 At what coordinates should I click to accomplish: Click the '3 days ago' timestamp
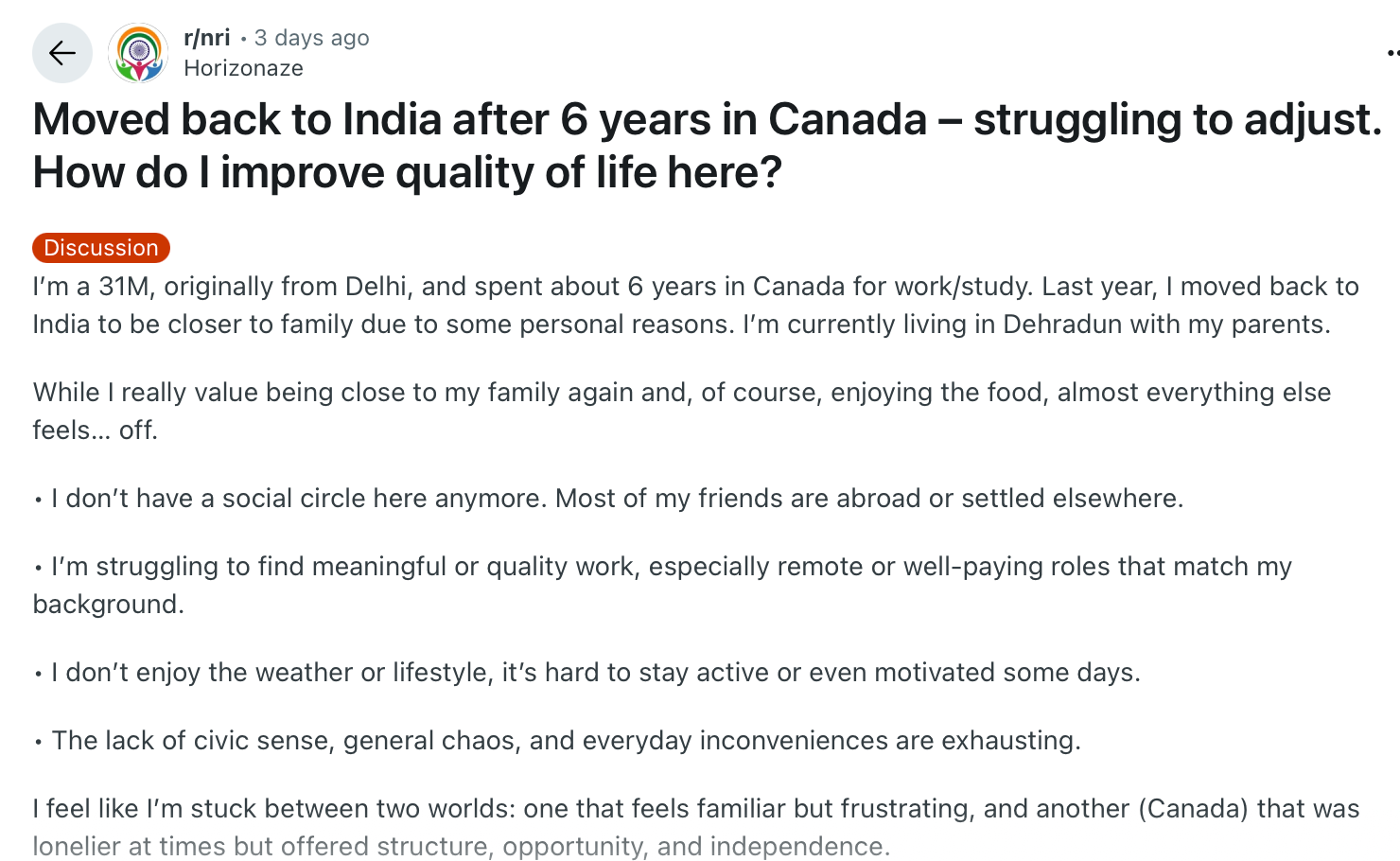click(312, 38)
